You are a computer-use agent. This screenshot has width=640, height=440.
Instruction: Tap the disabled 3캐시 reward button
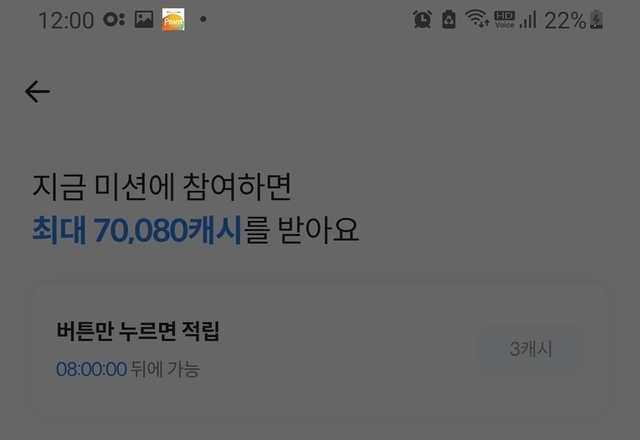(x=531, y=349)
